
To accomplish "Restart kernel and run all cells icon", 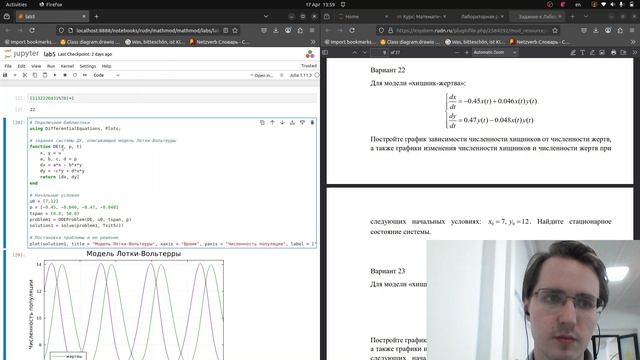I will pyautogui.click(x=85, y=75).
